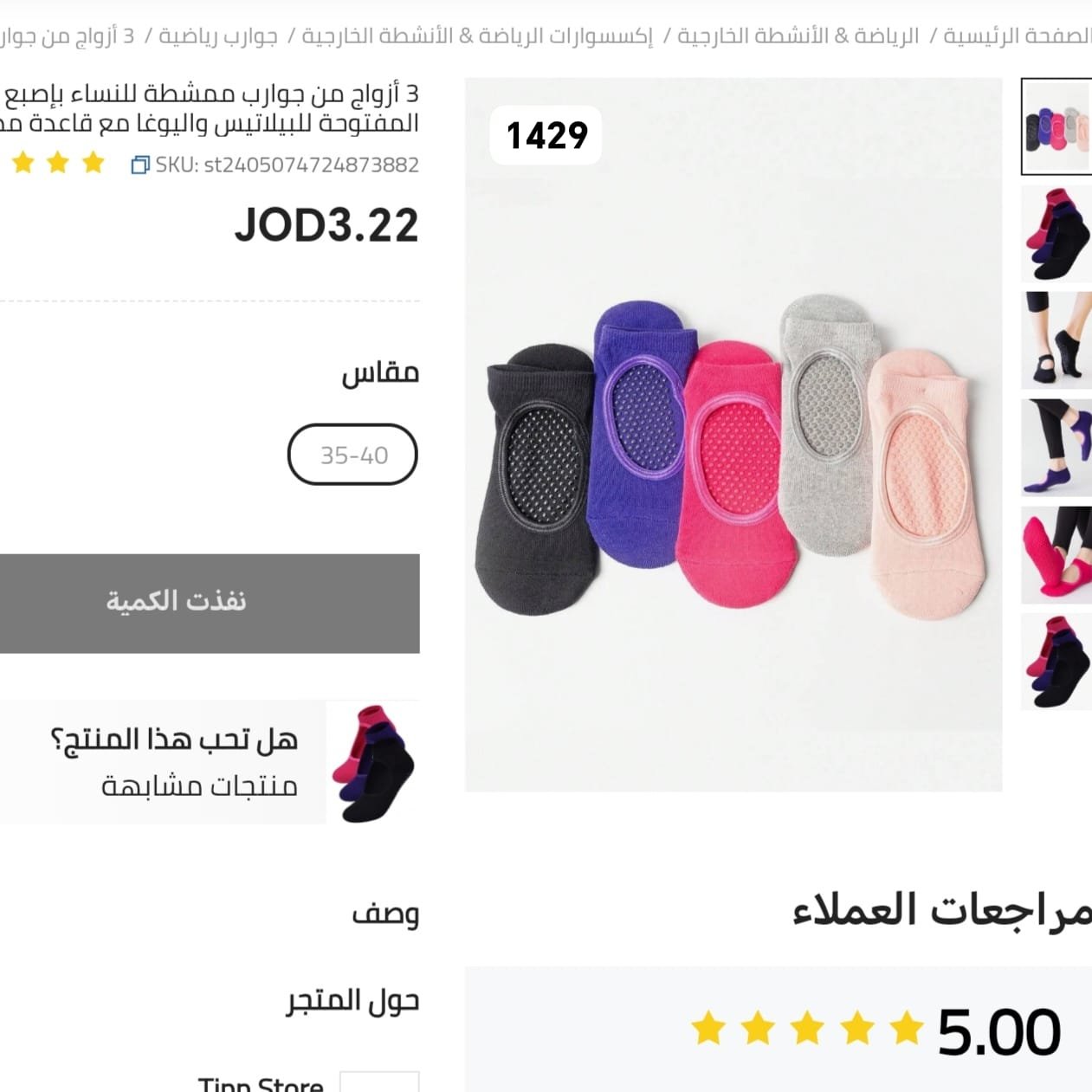Select the last thumbnail in the gallery
The width and height of the screenshot is (1092, 1092).
tap(1056, 662)
